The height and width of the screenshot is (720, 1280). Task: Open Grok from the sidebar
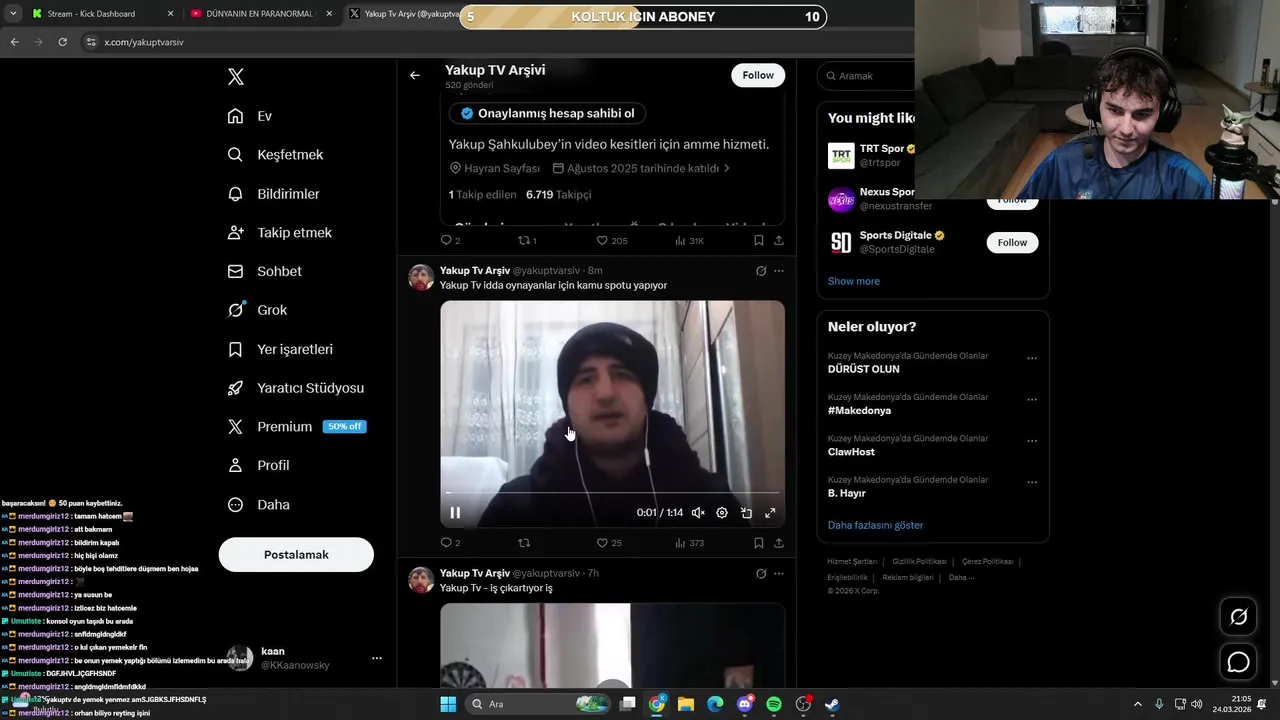pos(257,310)
